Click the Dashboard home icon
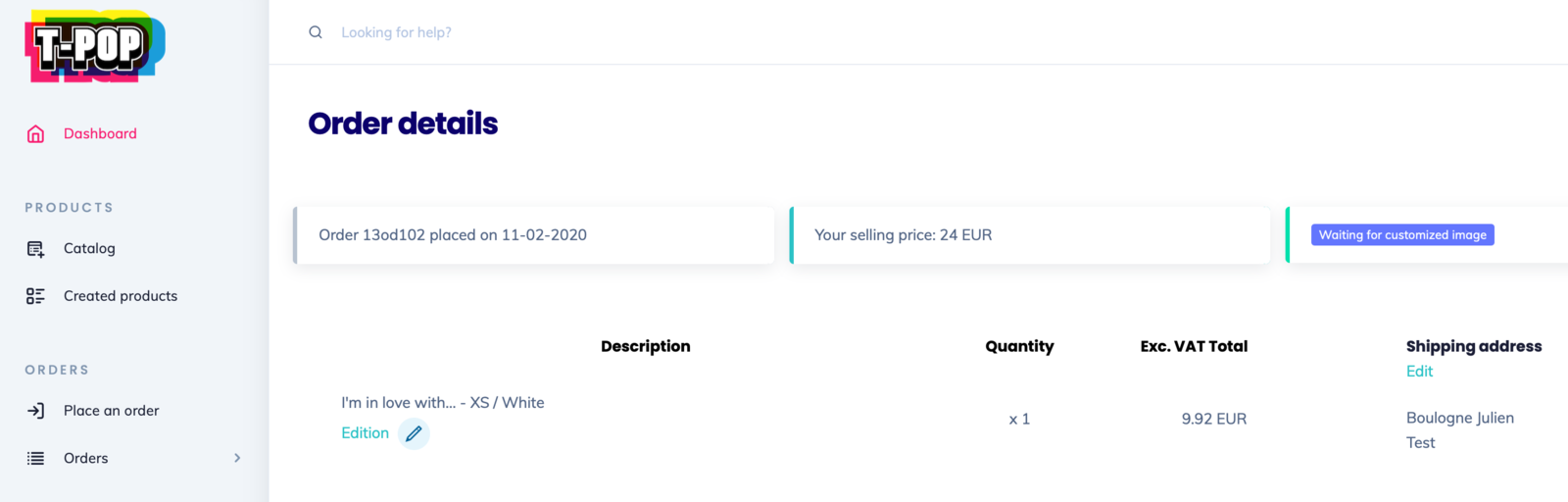The width and height of the screenshot is (1568, 502). coord(35,134)
